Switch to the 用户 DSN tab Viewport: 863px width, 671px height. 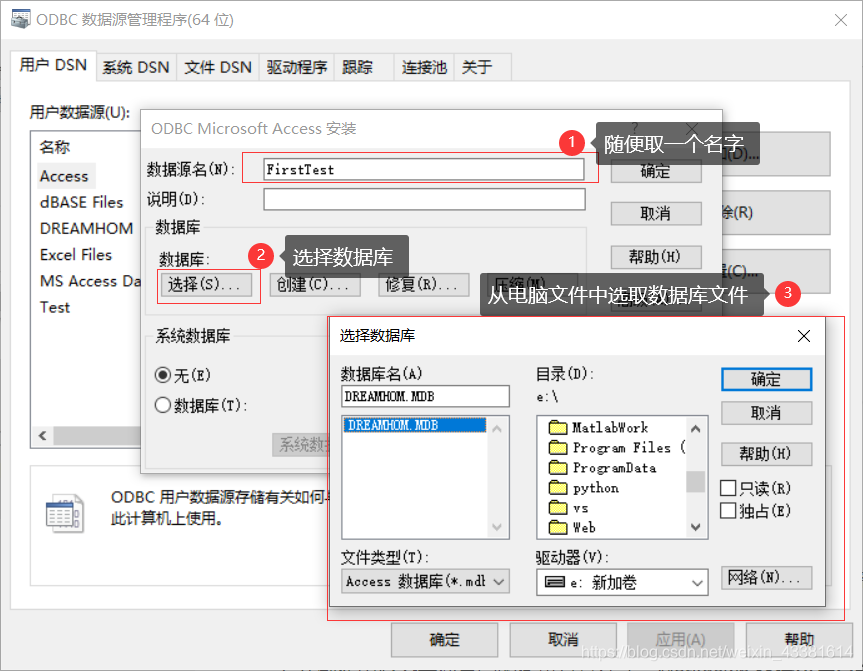pyautogui.click(x=53, y=66)
